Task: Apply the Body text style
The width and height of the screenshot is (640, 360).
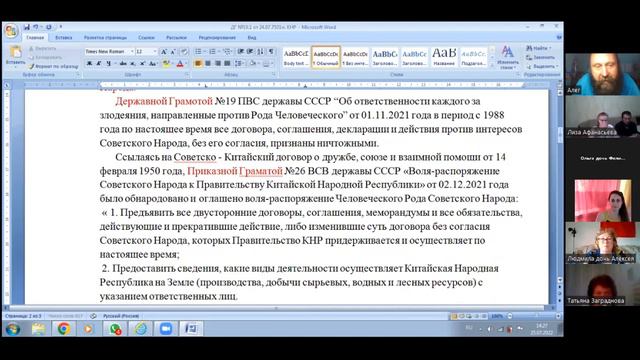Action: (x=296, y=57)
